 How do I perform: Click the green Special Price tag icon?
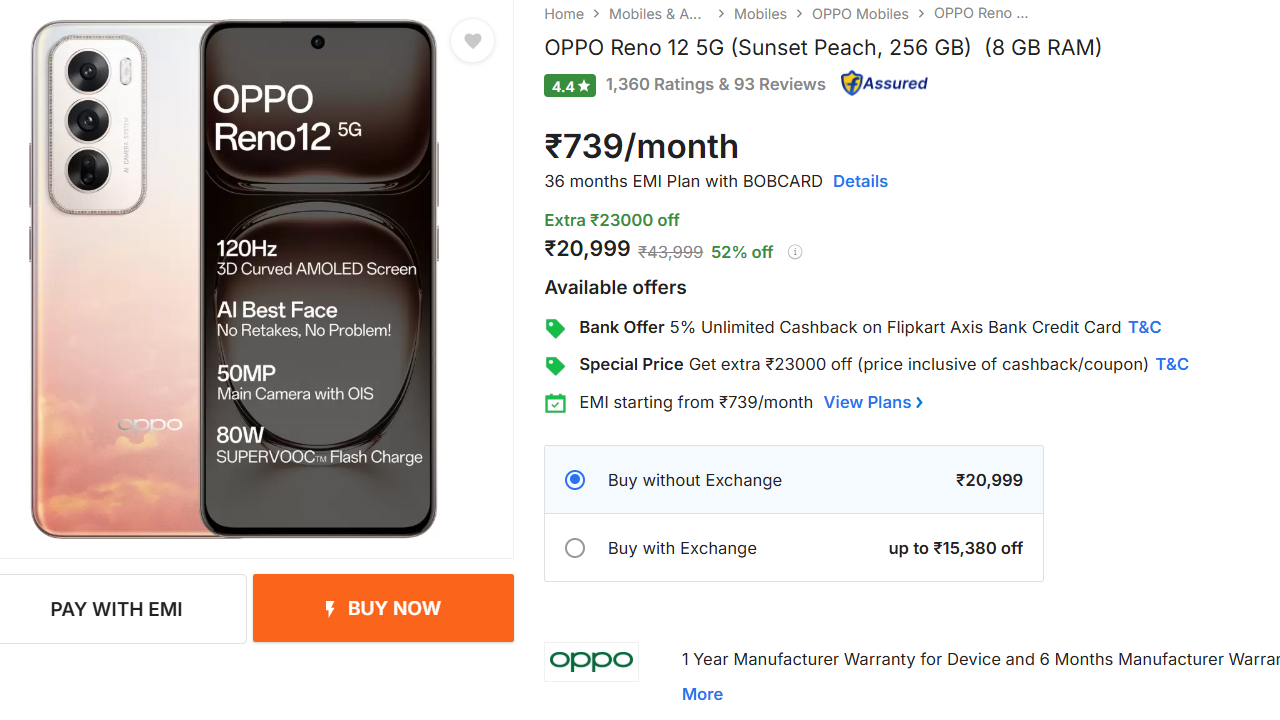555,365
